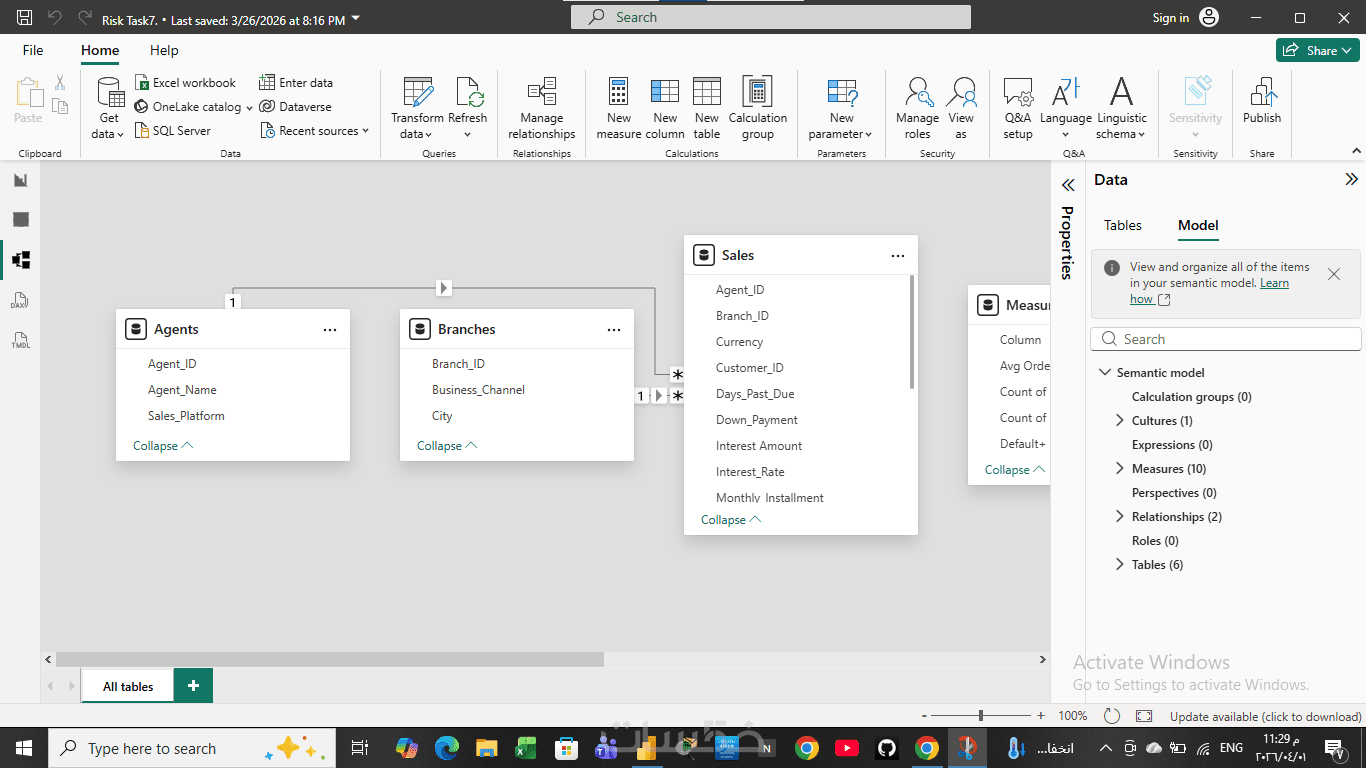
Task: Click the Share button
Action: [1317, 50]
